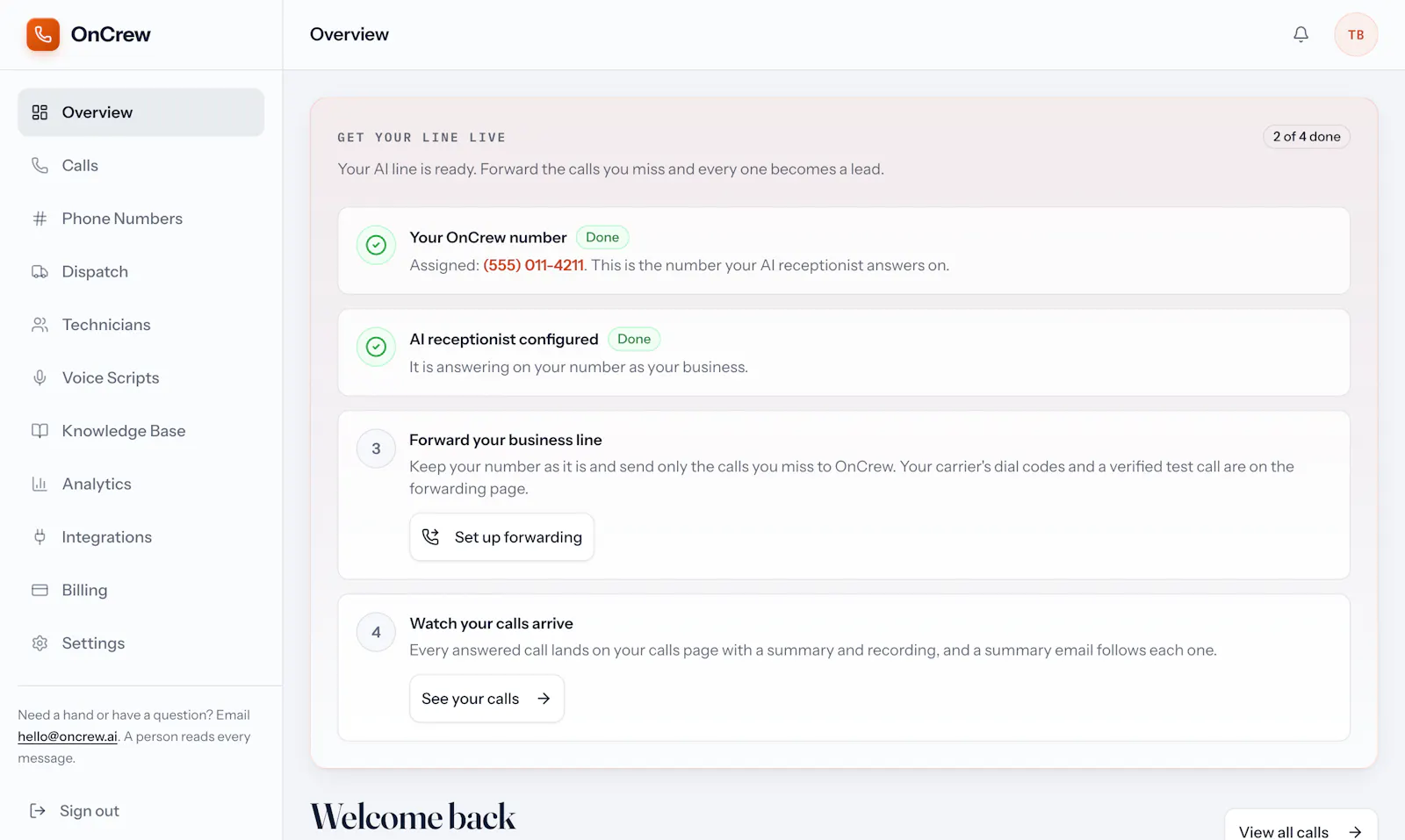Click the Settings gear icon

pos(40,643)
